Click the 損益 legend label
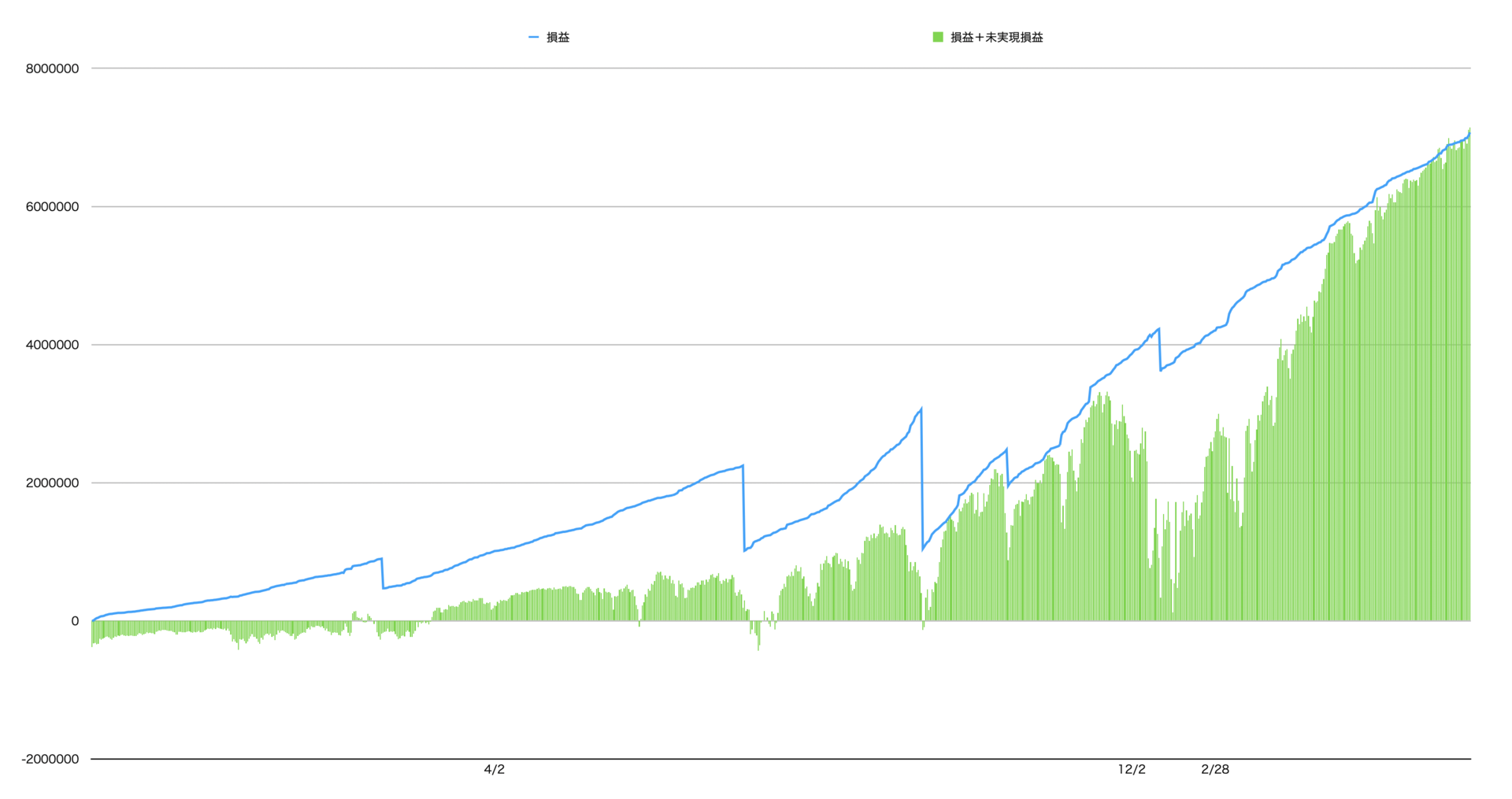 pyautogui.click(x=558, y=37)
